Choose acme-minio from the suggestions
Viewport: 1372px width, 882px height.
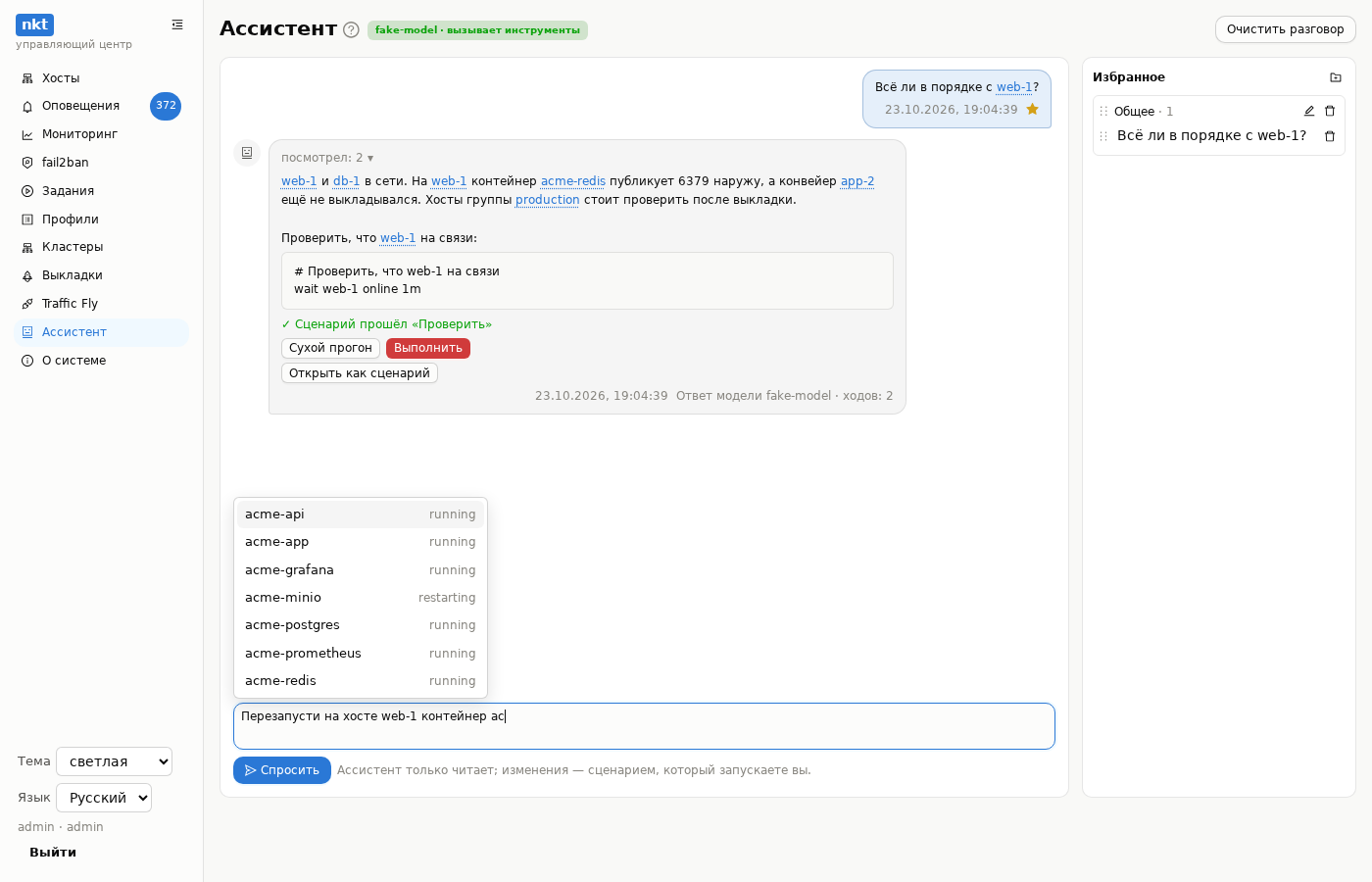[x=361, y=598]
